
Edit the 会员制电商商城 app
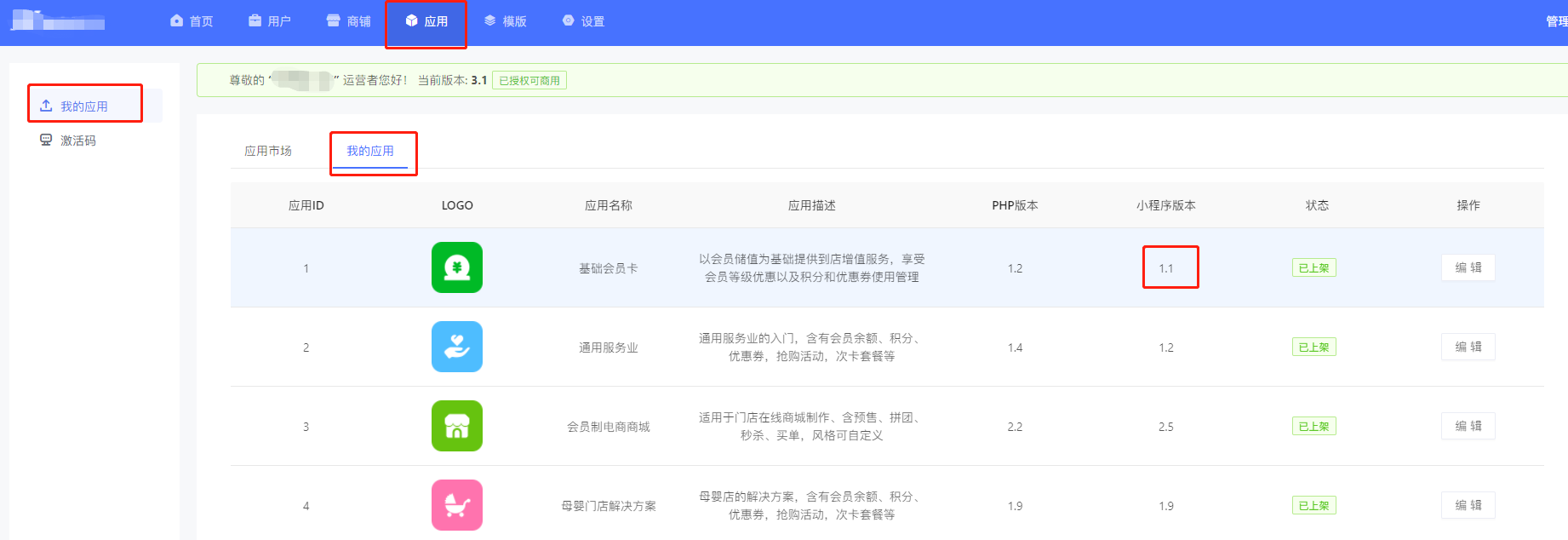pyautogui.click(x=1468, y=426)
